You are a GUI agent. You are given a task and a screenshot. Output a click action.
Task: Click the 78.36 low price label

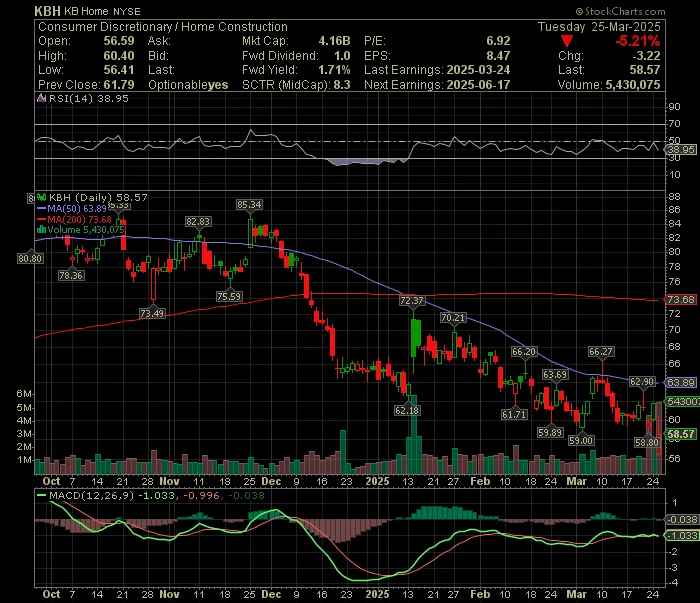pyautogui.click(x=71, y=275)
